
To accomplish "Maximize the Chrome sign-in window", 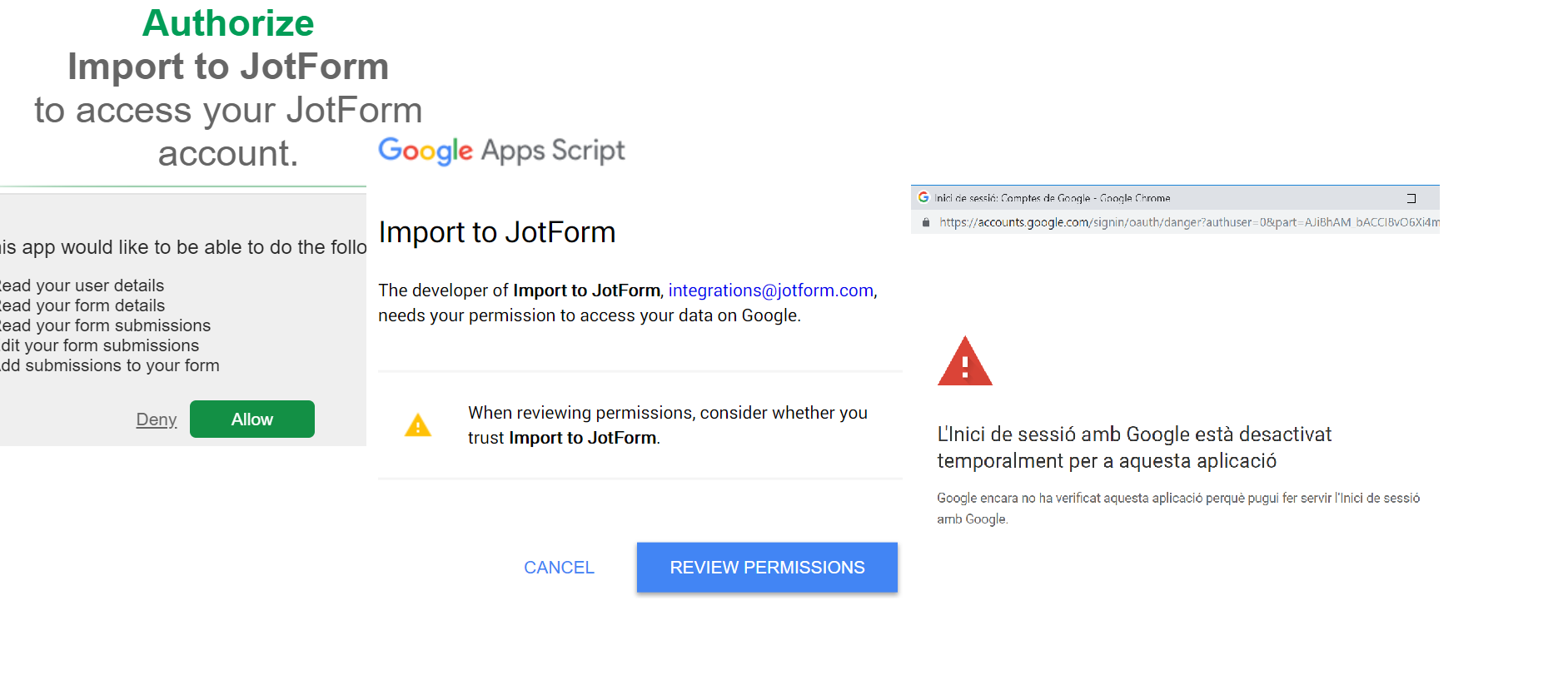I will [x=1411, y=198].
